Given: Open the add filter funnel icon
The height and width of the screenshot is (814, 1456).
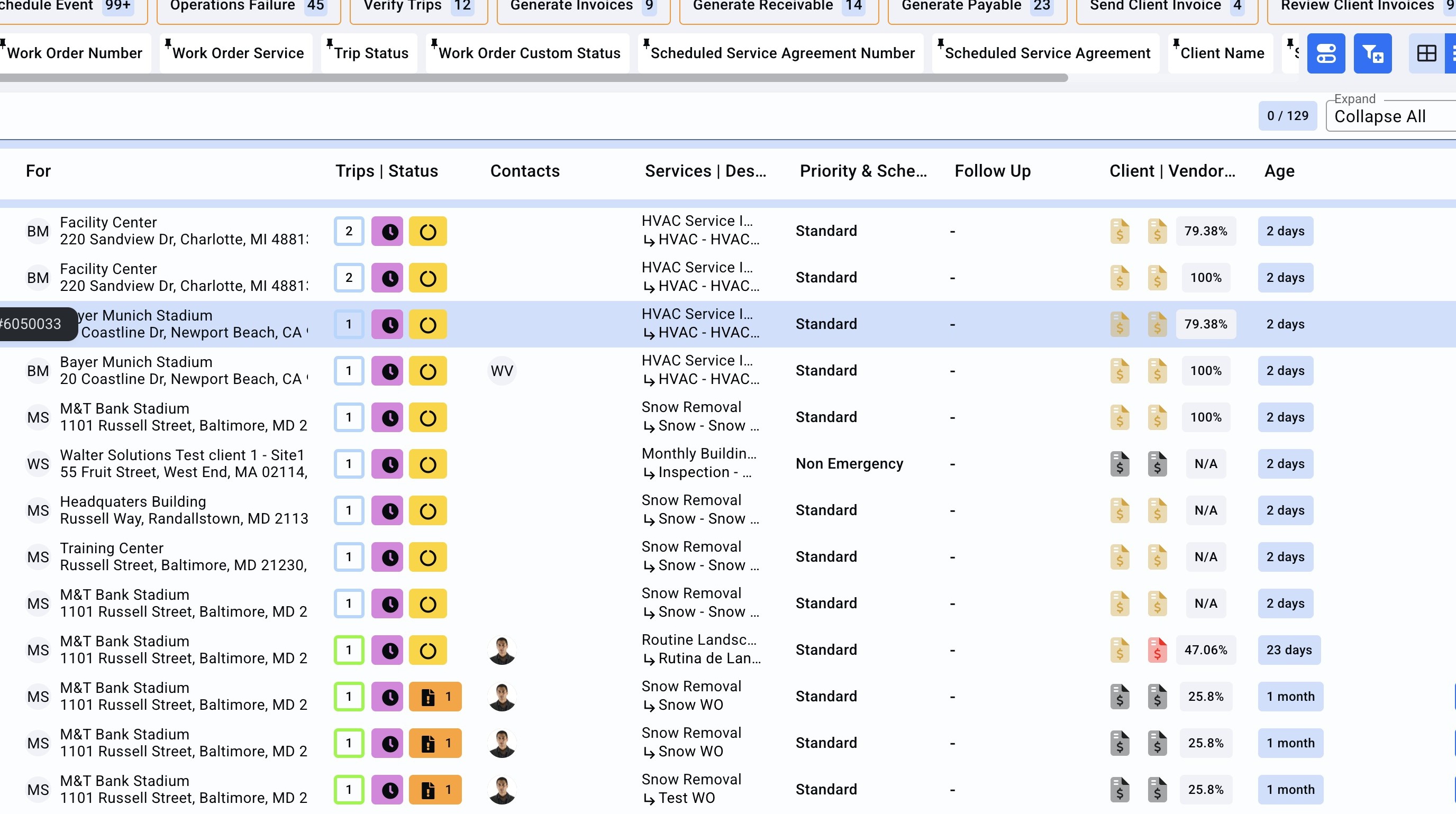Looking at the screenshot, I should click(1372, 53).
